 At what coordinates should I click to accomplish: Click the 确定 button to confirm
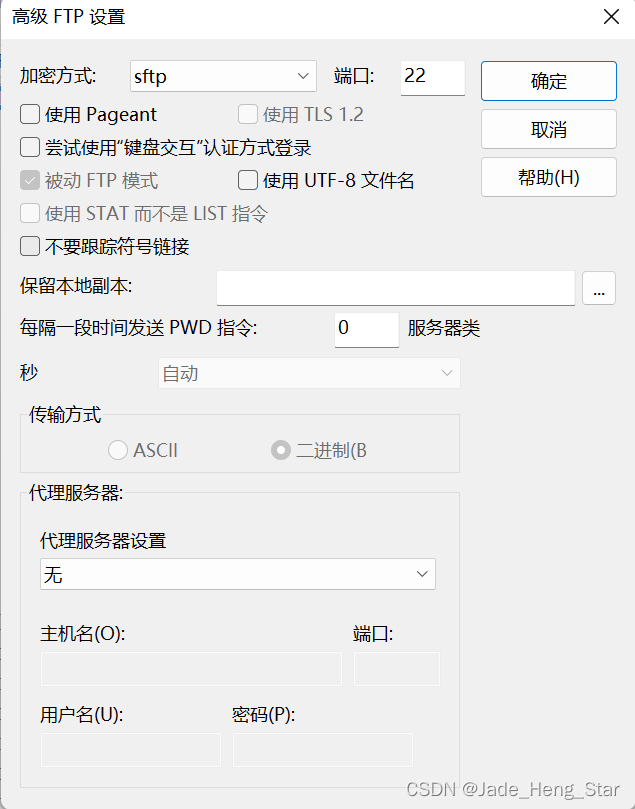coord(548,80)
